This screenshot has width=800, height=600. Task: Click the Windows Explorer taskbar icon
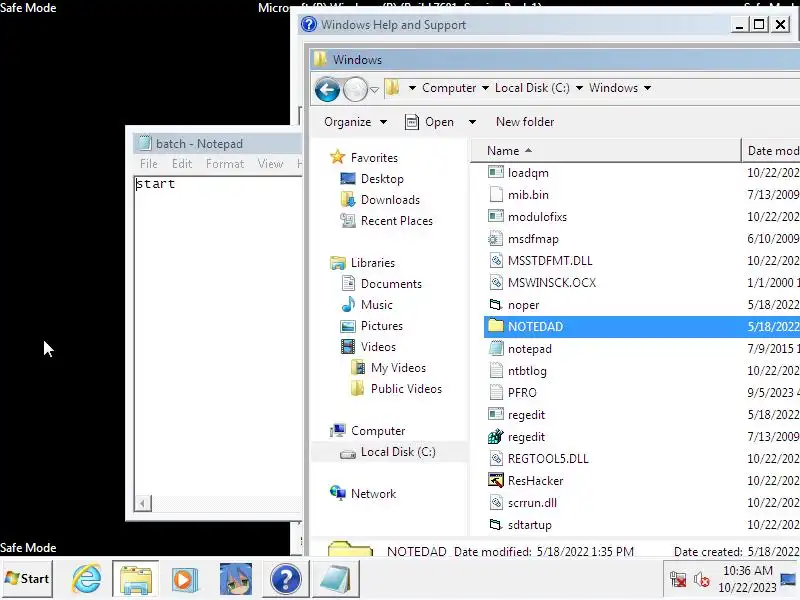pos(135,579)
